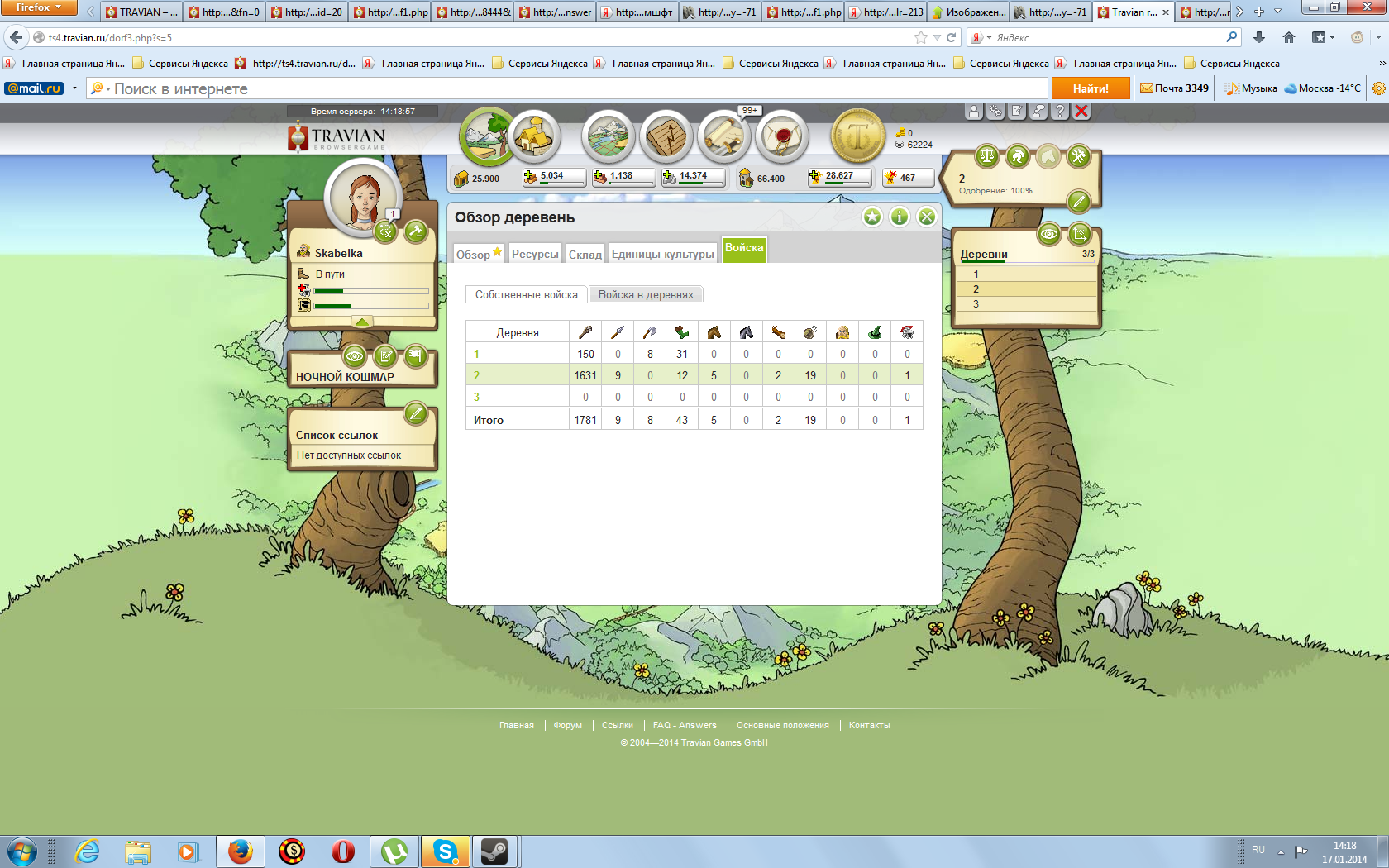1389x868 pixels.
Task: Open the player profile icon
Action: tap(974, 112)
